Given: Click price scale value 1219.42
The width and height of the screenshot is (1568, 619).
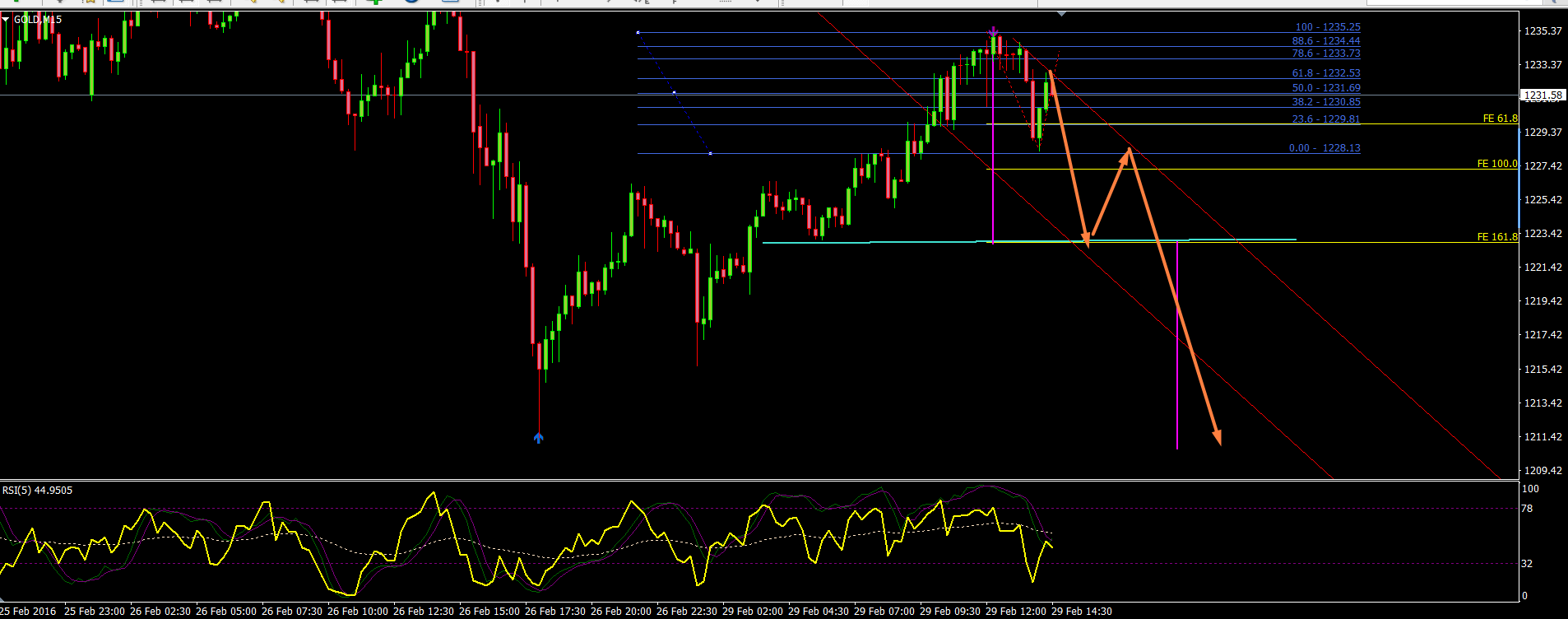Looking at the screenshot, I should [x=1543, y=301].
